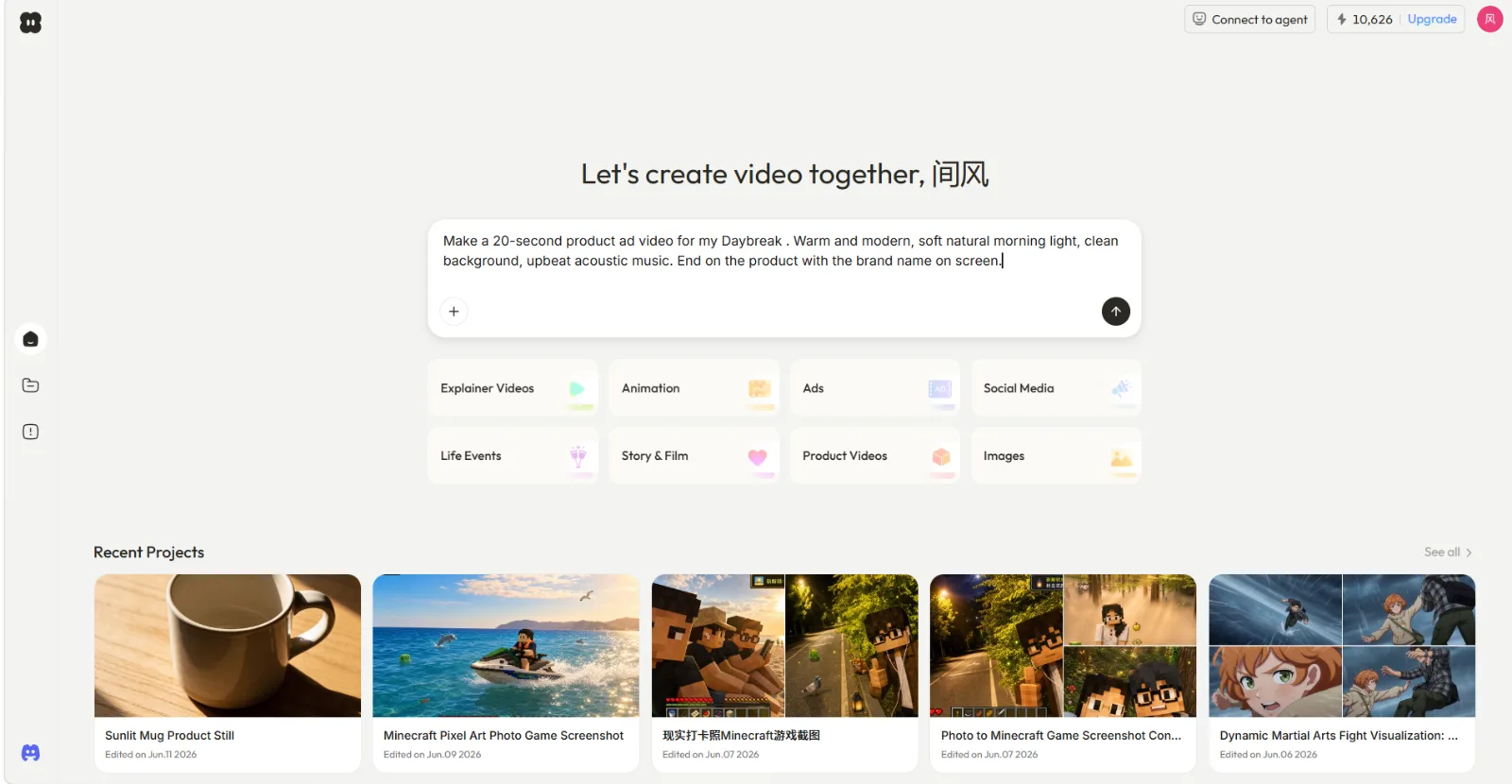Click the user avatar at top right
This screenshot has height=784, width=1512.
click(x=1490, y=19)
